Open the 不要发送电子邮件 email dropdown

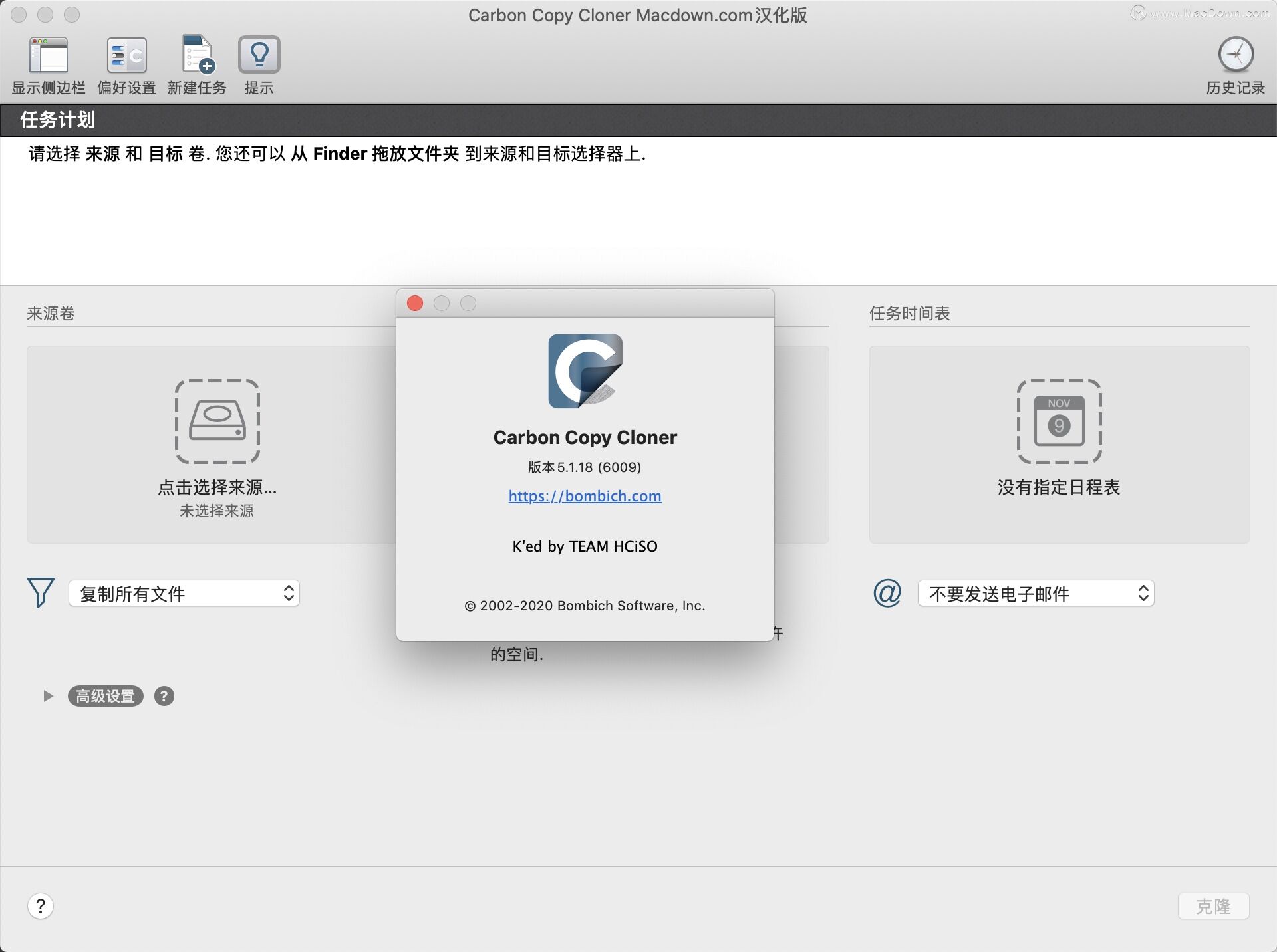[x=1036, y=594]
